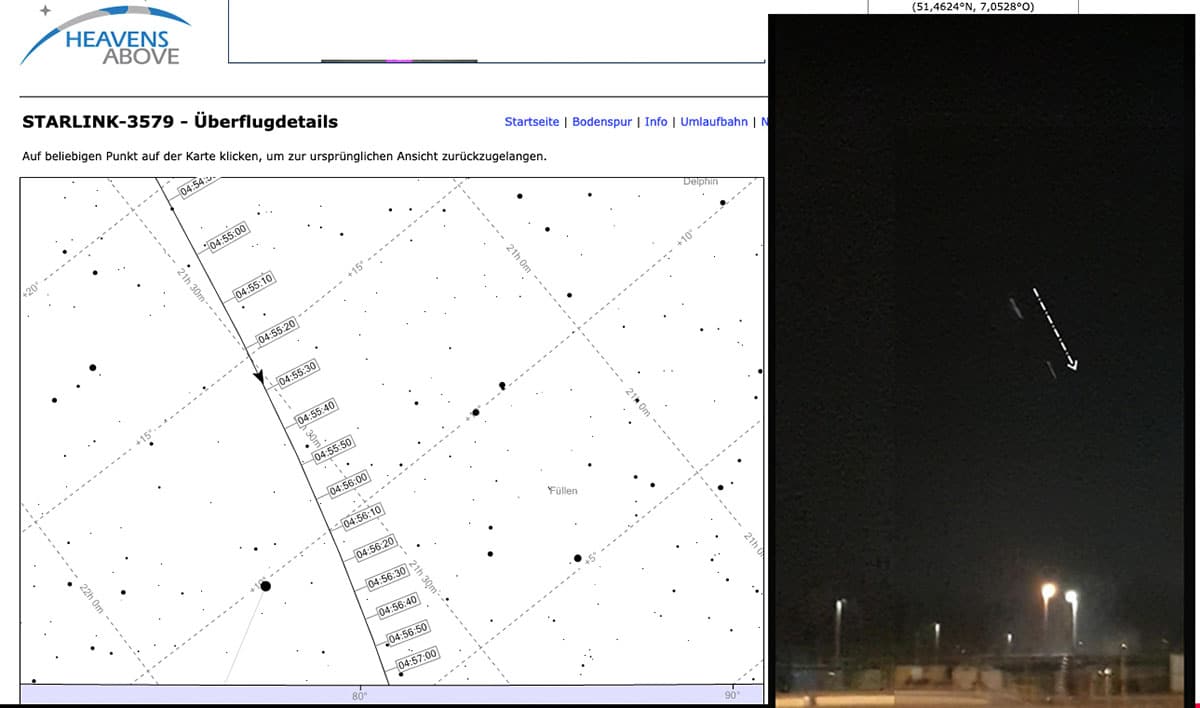Open the Umlaufbahn link
The width and height of the screenshot is (1200, 708).
[x=714, y=122]
